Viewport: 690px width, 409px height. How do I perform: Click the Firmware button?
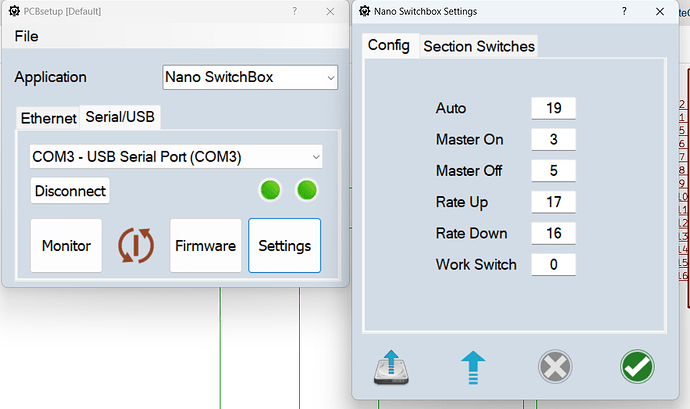(206, 246)
